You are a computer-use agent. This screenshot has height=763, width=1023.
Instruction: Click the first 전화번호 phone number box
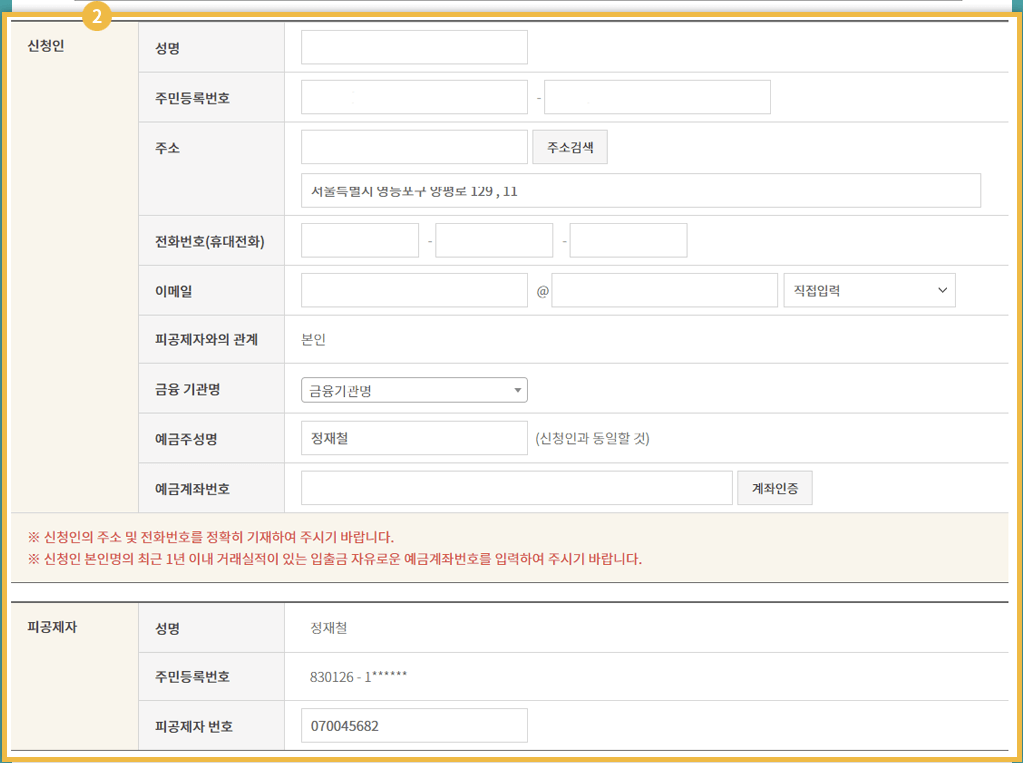coord(360,240)
